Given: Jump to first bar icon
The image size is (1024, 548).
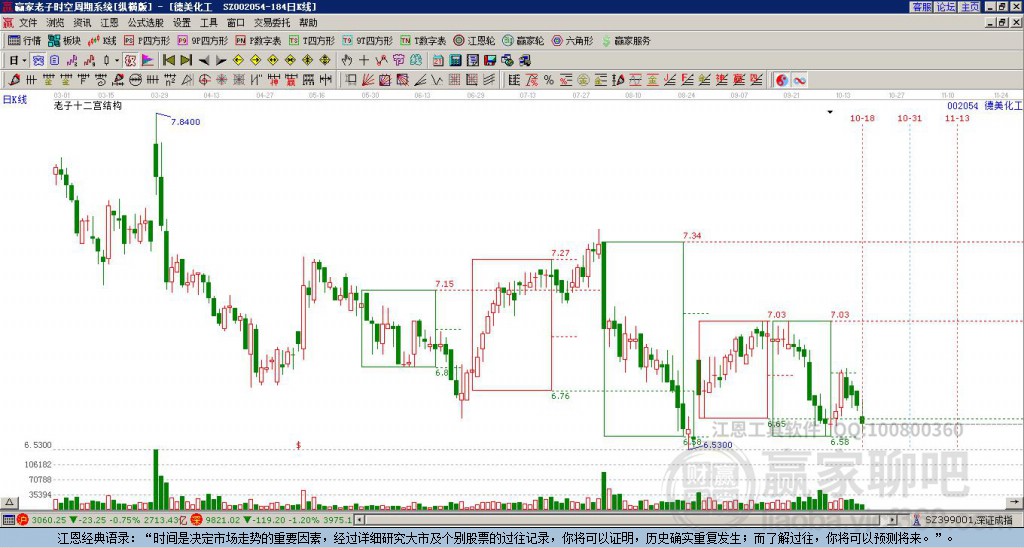Looking at the screenshot, I should (x=168, y=60).
